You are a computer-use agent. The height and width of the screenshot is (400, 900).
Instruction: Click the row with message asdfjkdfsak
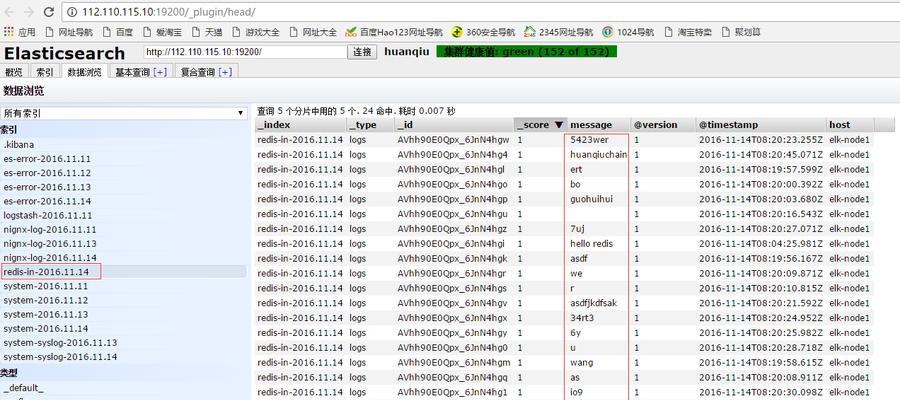(x=565, y=303)
